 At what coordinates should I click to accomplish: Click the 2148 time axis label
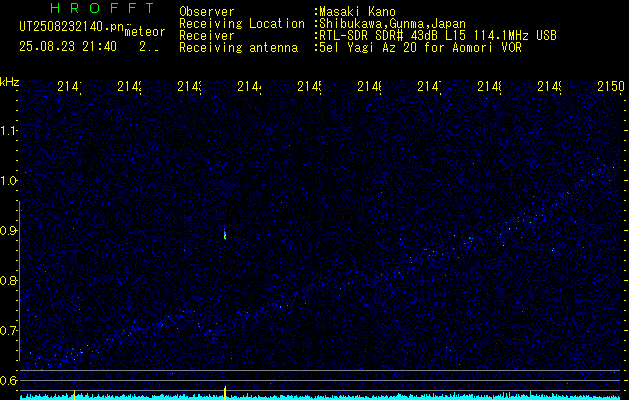point(489,86)
